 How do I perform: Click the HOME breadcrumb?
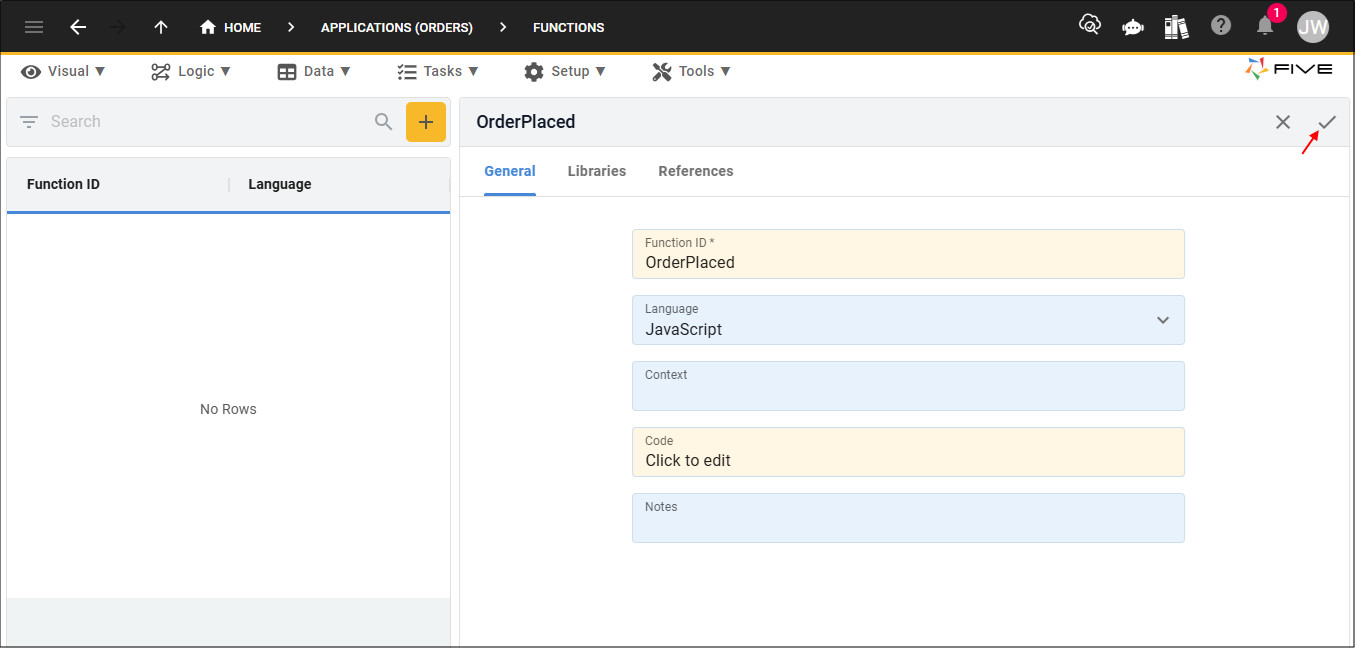[x=231, y=27]
